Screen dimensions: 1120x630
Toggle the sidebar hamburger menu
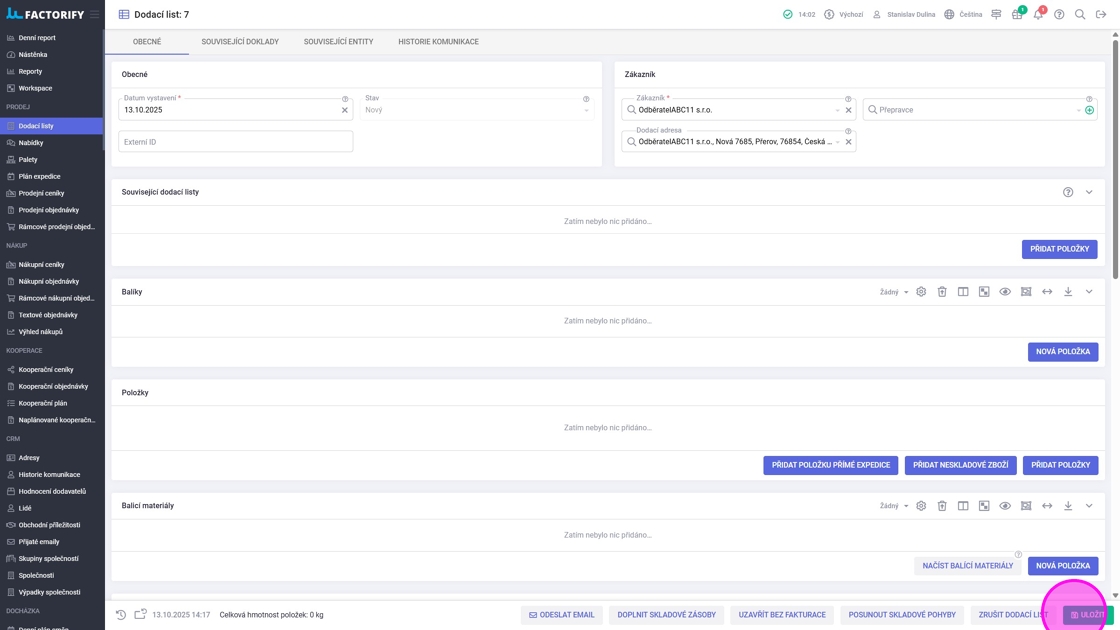point(95,15)
